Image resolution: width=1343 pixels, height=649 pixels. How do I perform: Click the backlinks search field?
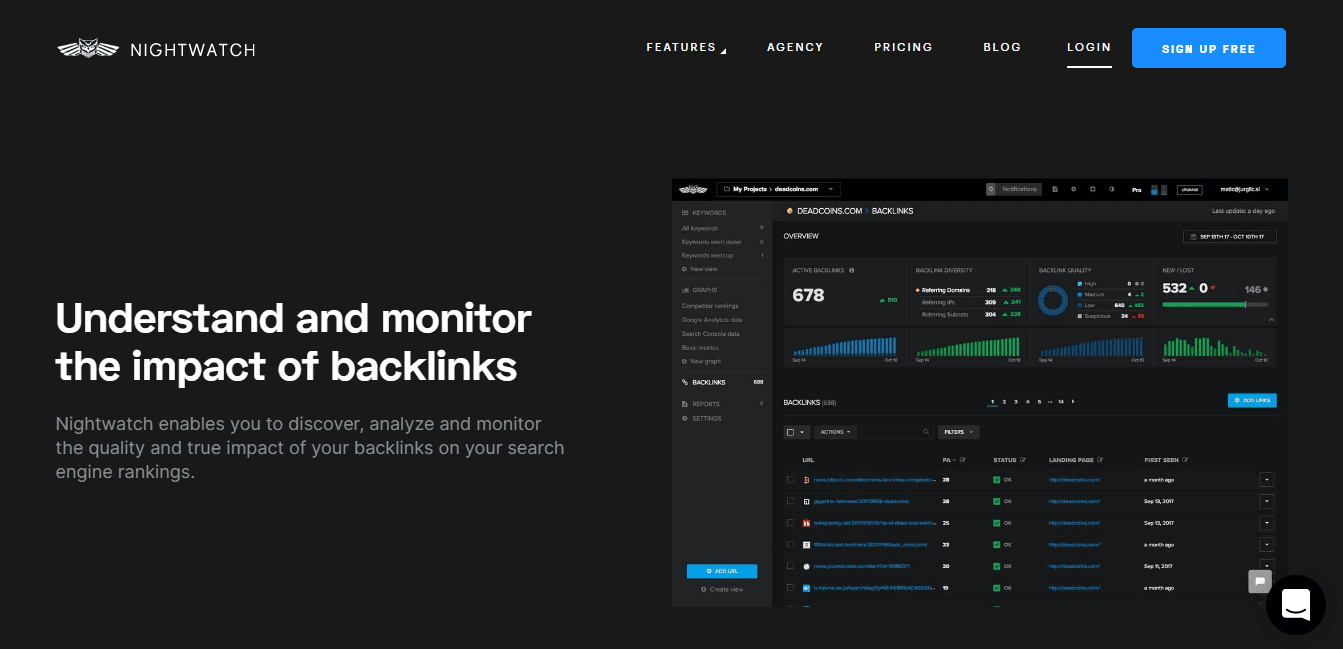(x=896, y=432)
